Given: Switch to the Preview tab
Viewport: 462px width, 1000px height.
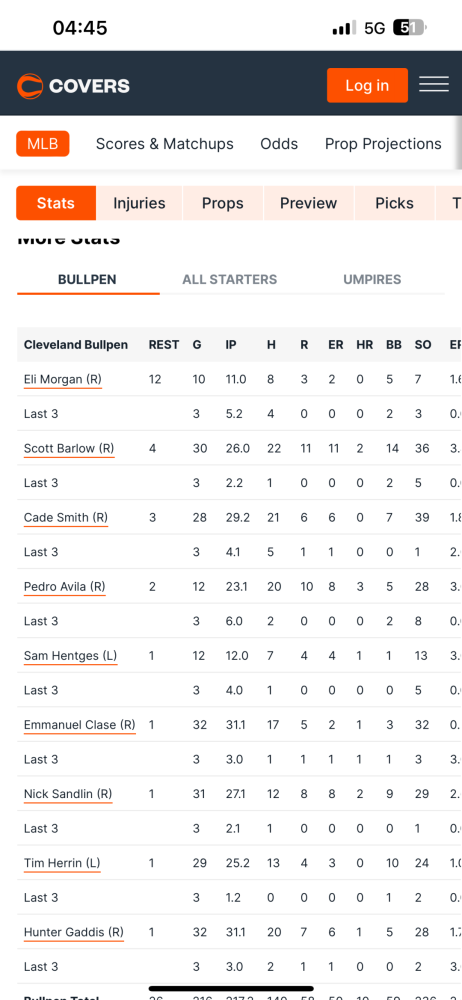Looking at the screenshot, I should [x=308, y=203].
